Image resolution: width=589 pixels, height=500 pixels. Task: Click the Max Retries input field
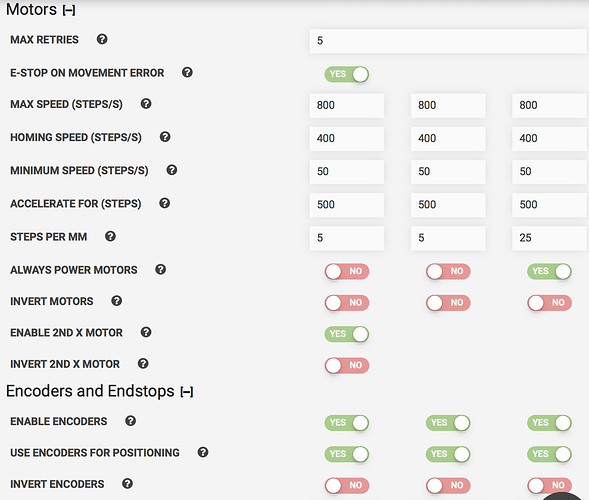pos(449,41)
